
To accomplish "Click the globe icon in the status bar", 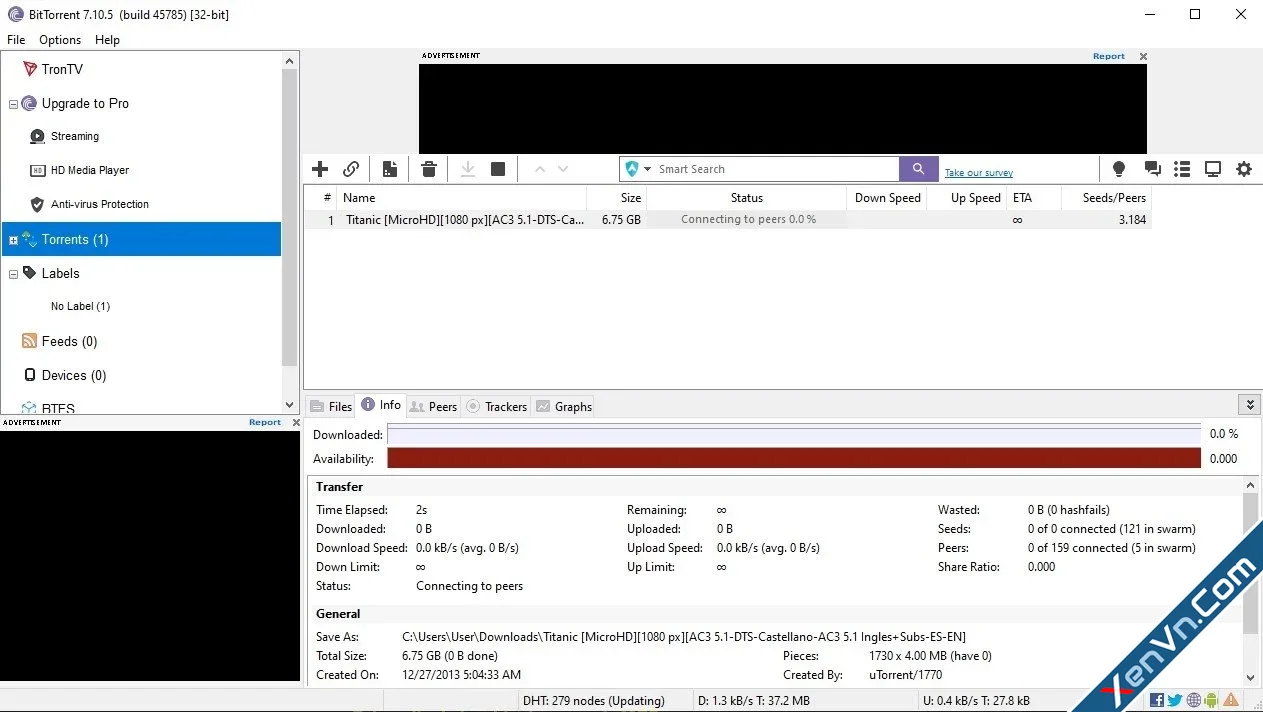I will click(x=1193, y=700).
